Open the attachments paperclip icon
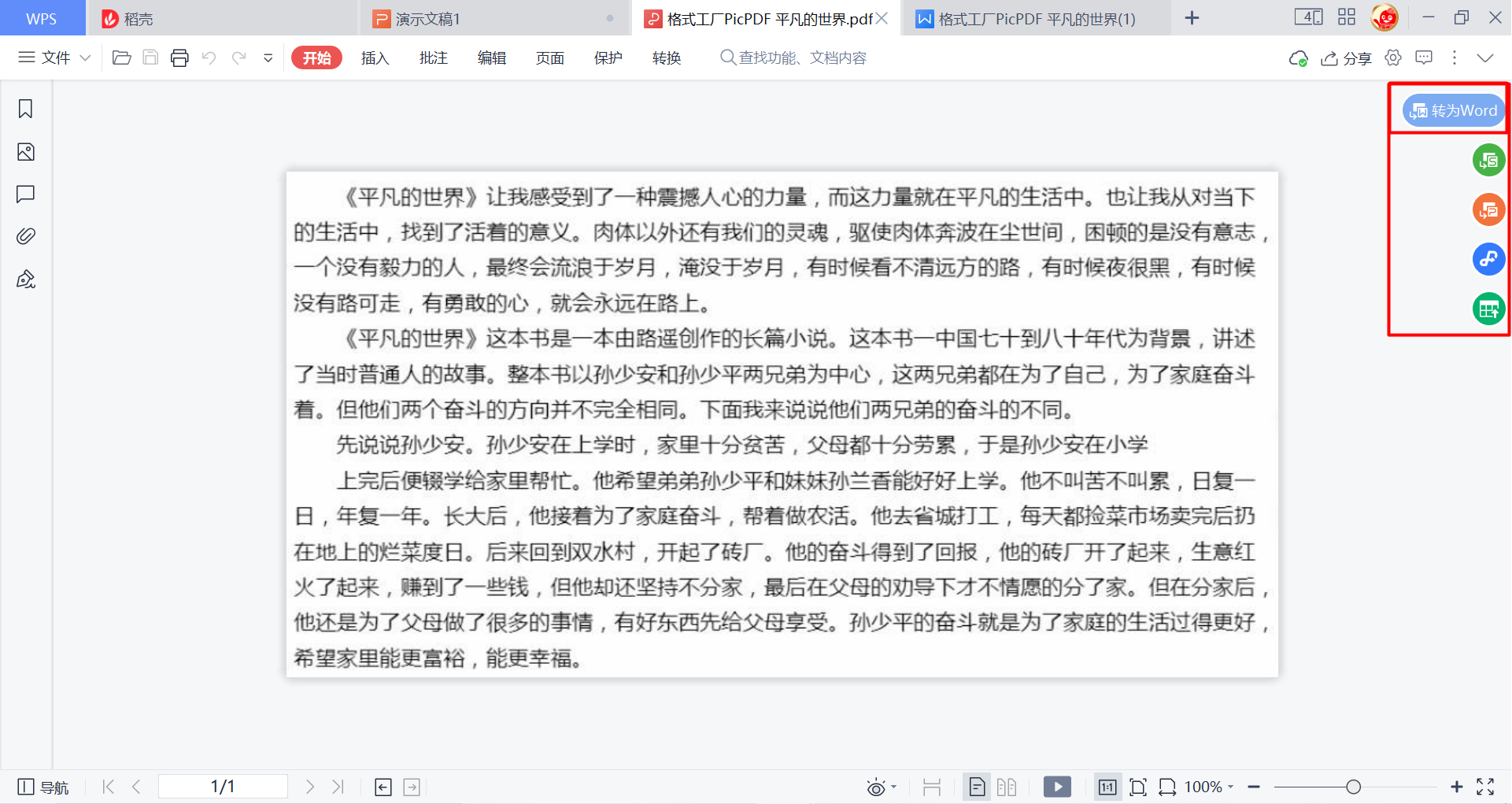Viewport: 1512px width, 804px height. (x=26, y=236)
